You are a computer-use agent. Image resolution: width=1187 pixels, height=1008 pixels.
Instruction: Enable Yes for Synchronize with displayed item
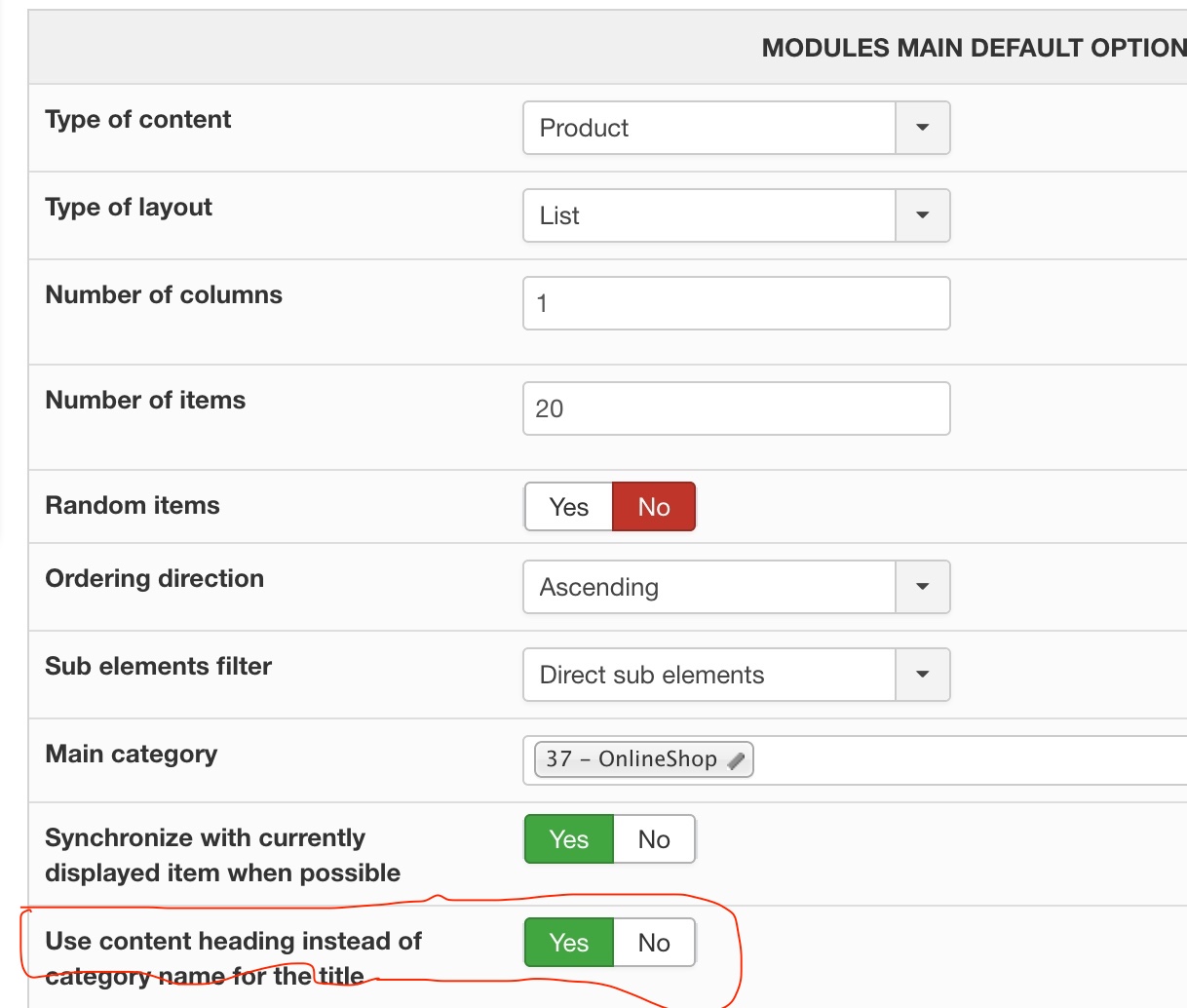pyautogui.click(x=569, y=839)
